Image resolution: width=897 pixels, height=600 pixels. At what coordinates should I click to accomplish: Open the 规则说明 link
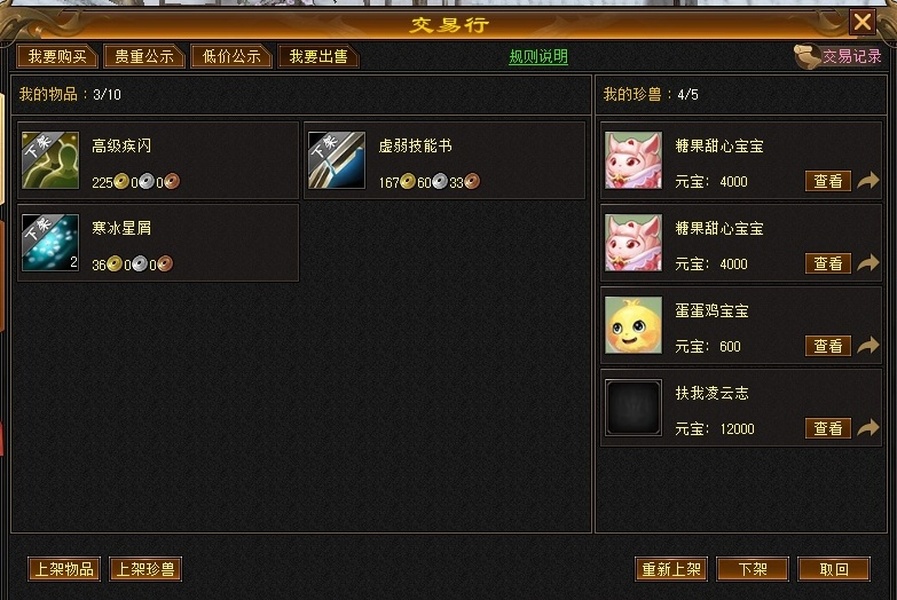pos(538,57)
